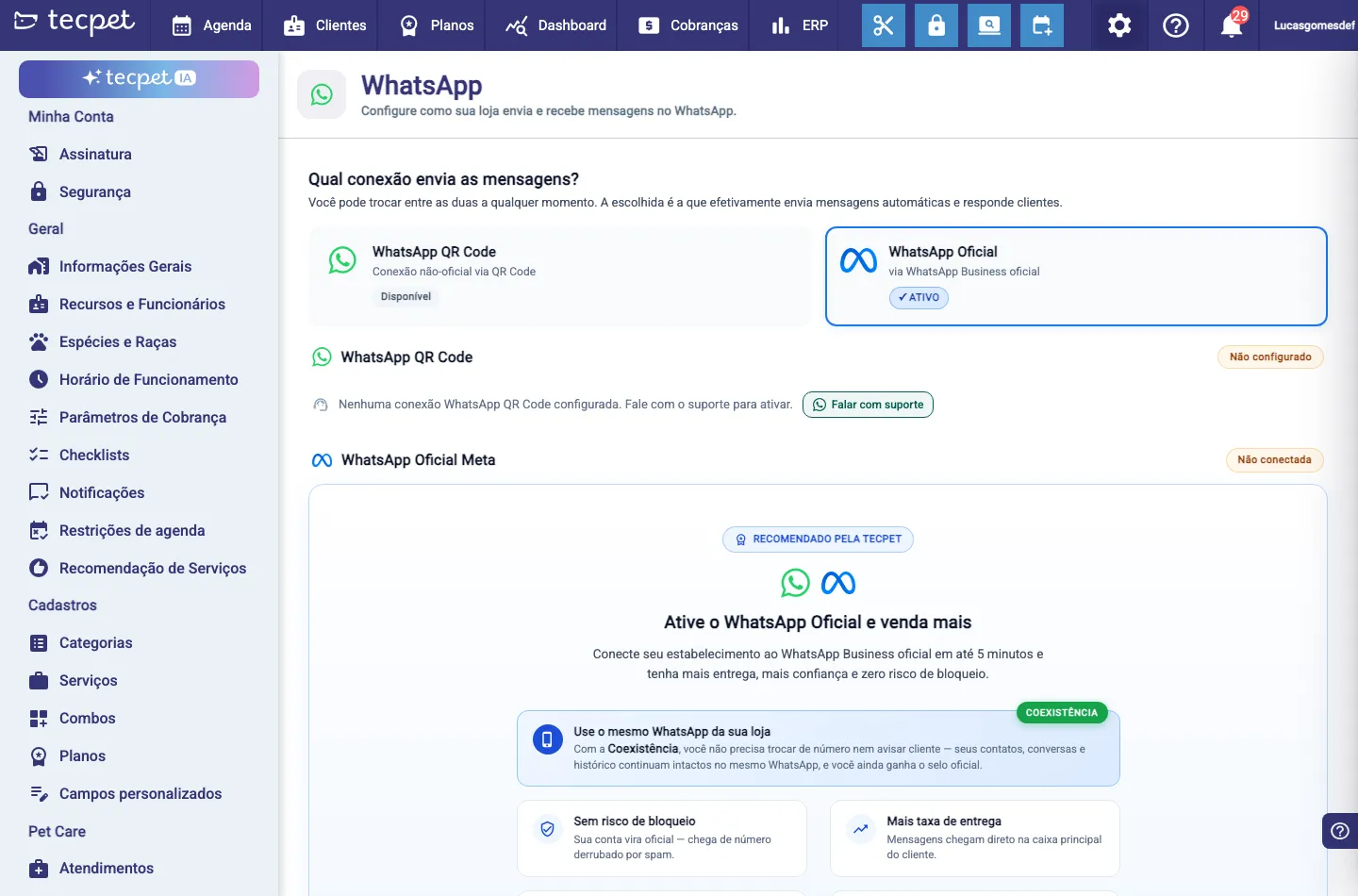Click the badge icon for Recursos e Funcionários

click(39, 305)
